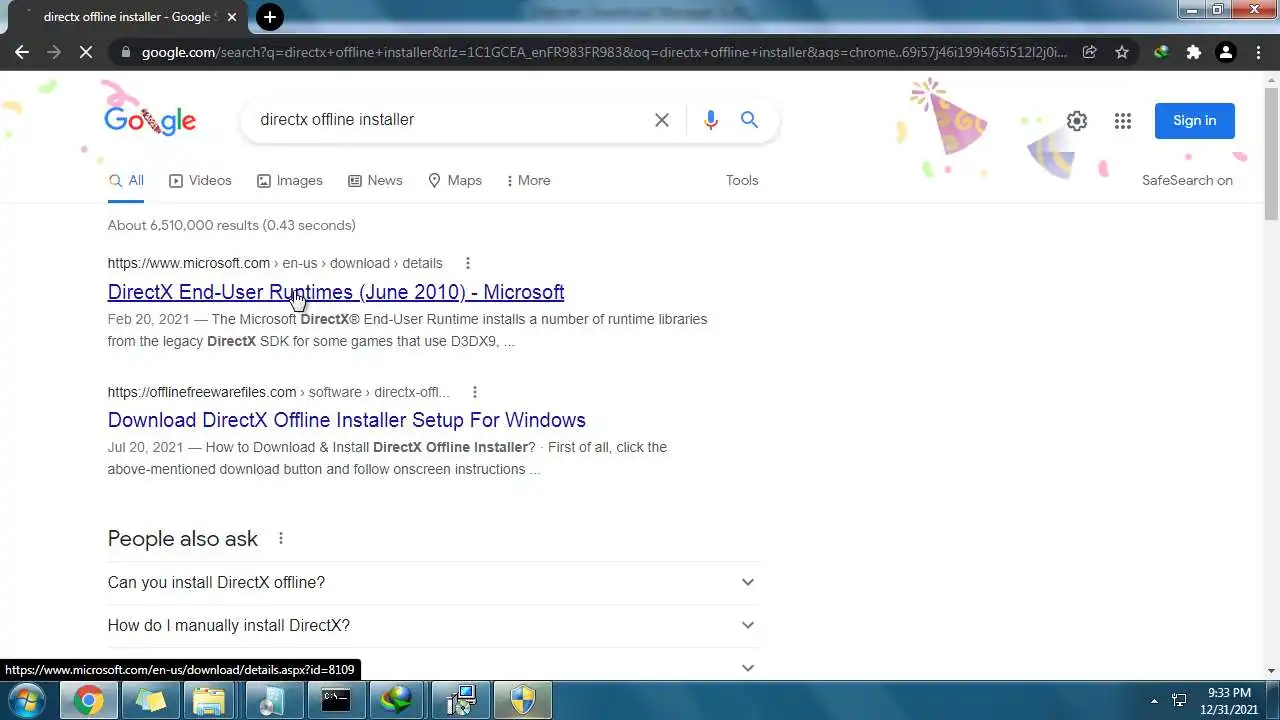Open Command Prompt from the taskbar
Image resolution: width=1280 pixels, height=720 pixels.
click(x=336, y=701)
